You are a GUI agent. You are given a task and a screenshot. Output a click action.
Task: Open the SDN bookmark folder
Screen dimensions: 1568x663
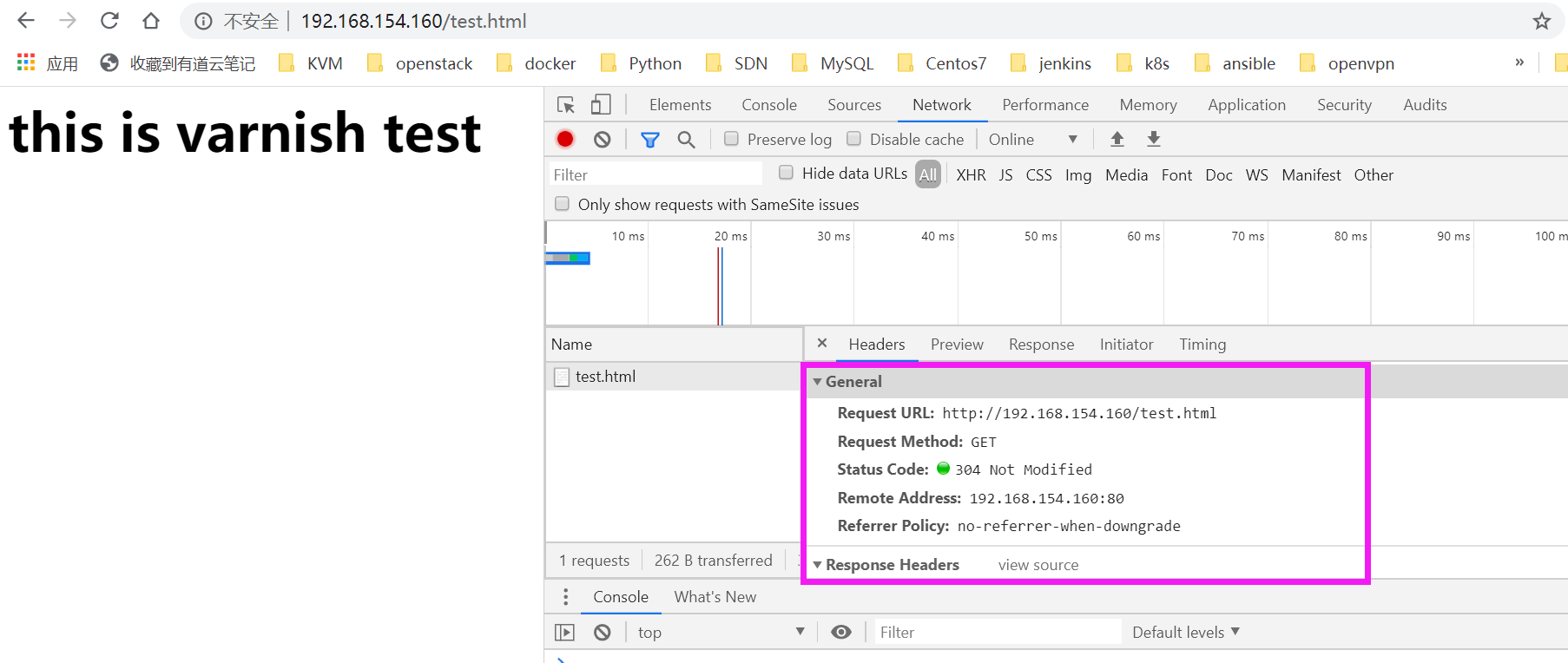pos(736,63)
